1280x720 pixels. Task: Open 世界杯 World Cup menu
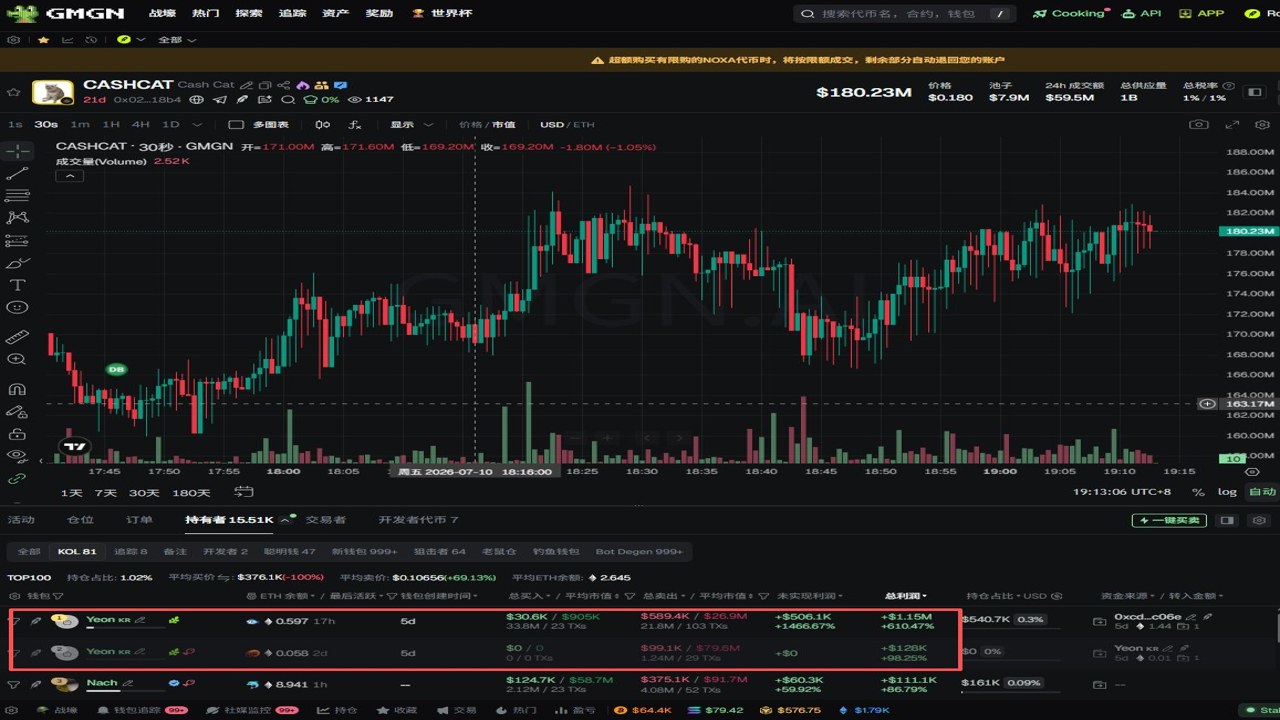pos(443,14)
